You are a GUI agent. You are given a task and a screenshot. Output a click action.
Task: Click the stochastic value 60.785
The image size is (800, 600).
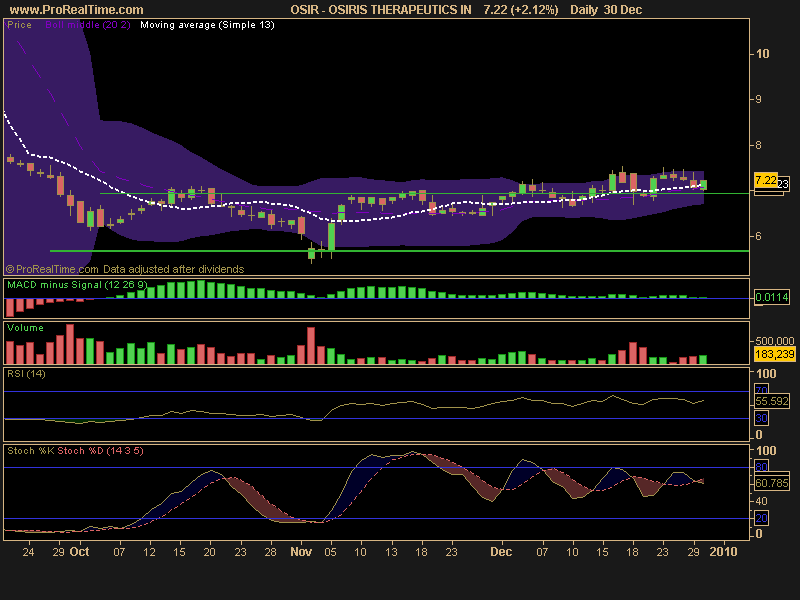771,483
